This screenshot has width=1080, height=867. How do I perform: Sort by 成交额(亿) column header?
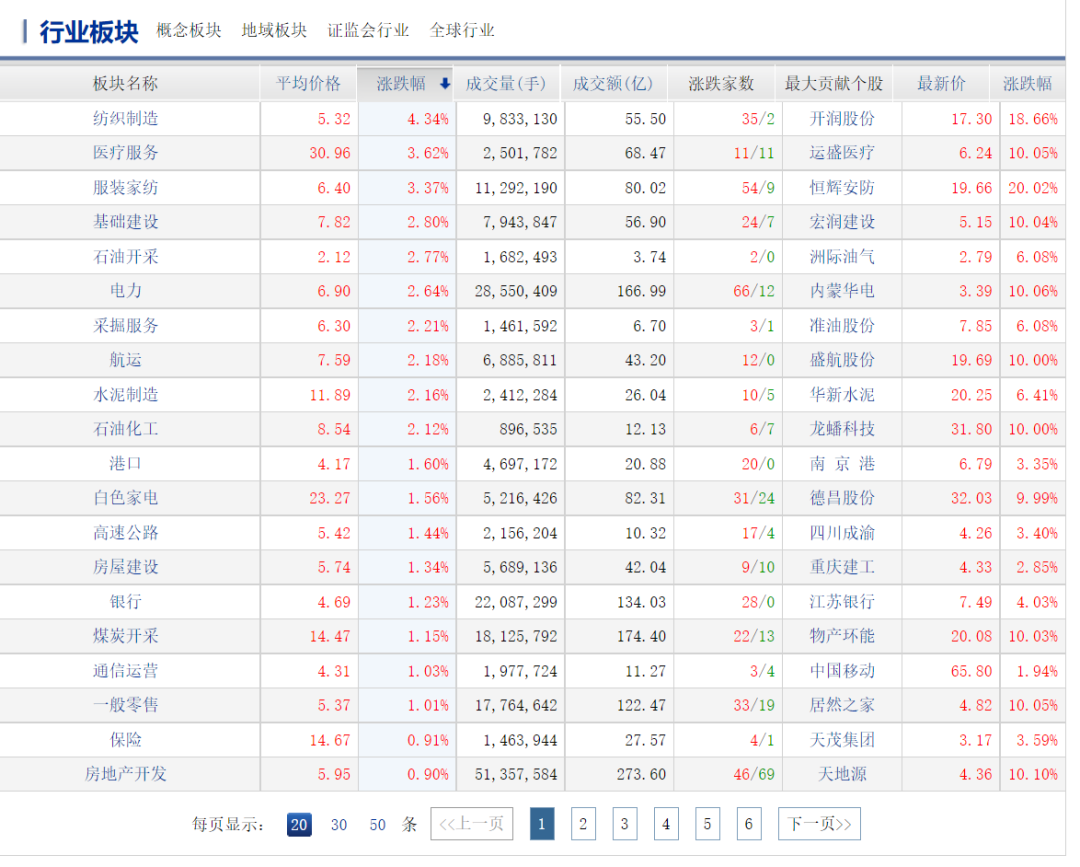tap(613, 84)
